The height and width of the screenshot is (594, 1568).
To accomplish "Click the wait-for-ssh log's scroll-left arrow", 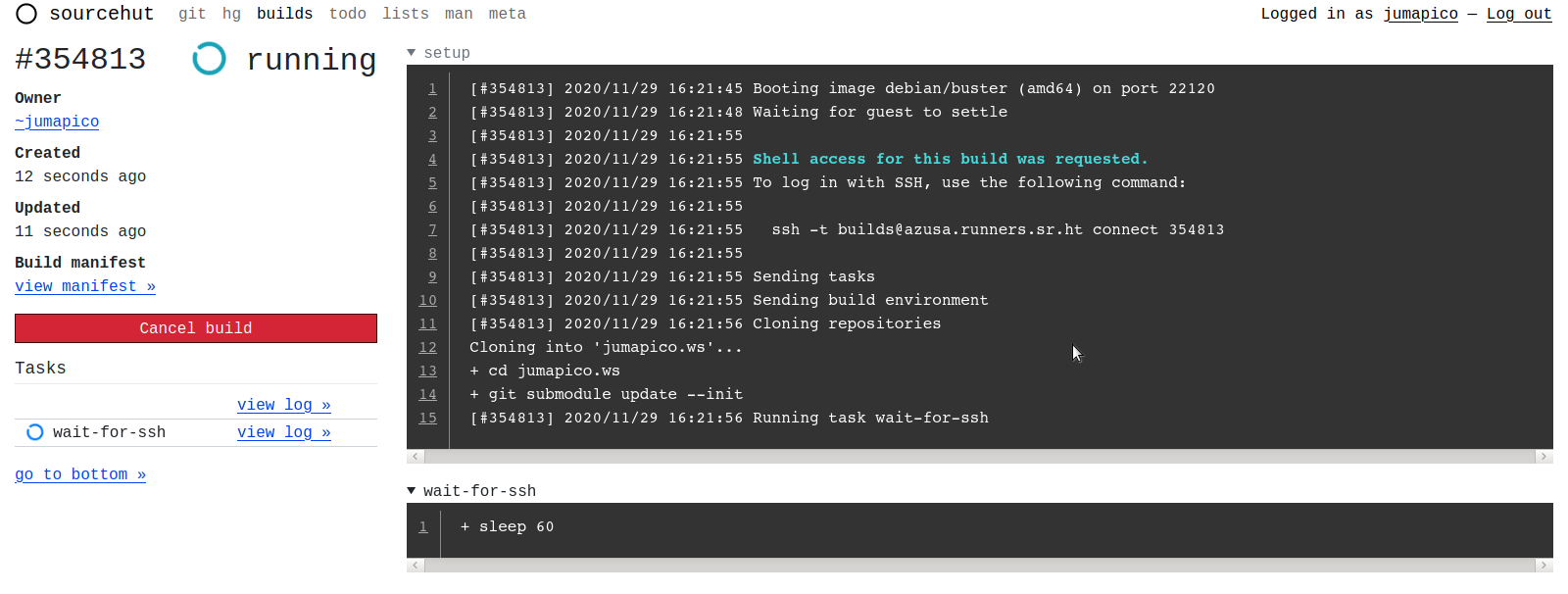I will tap(416, 566).
